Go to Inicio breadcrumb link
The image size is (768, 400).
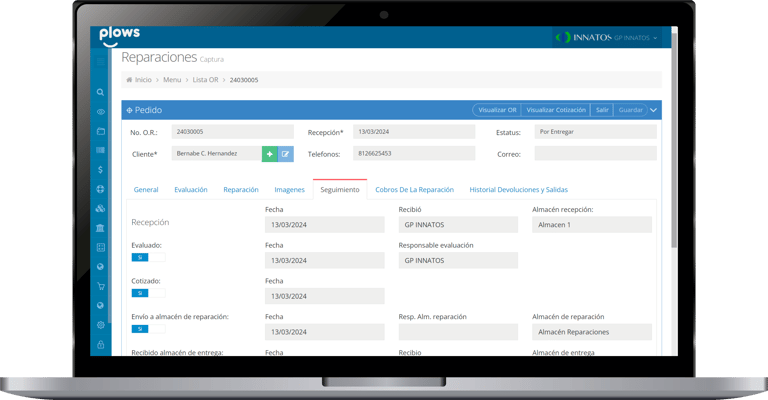pos(143,80)
